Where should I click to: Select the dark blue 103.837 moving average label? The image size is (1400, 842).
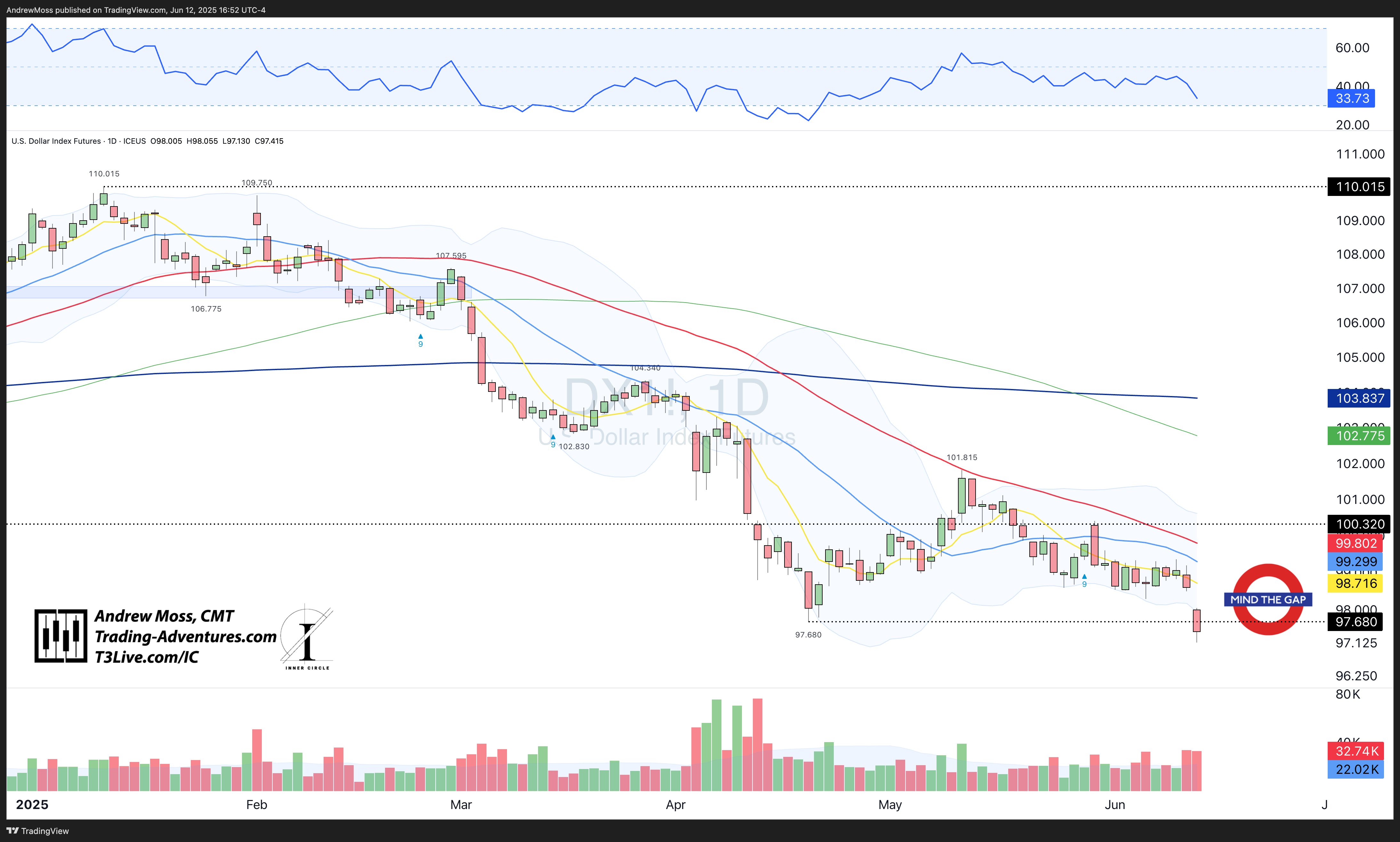(1359, 398)
